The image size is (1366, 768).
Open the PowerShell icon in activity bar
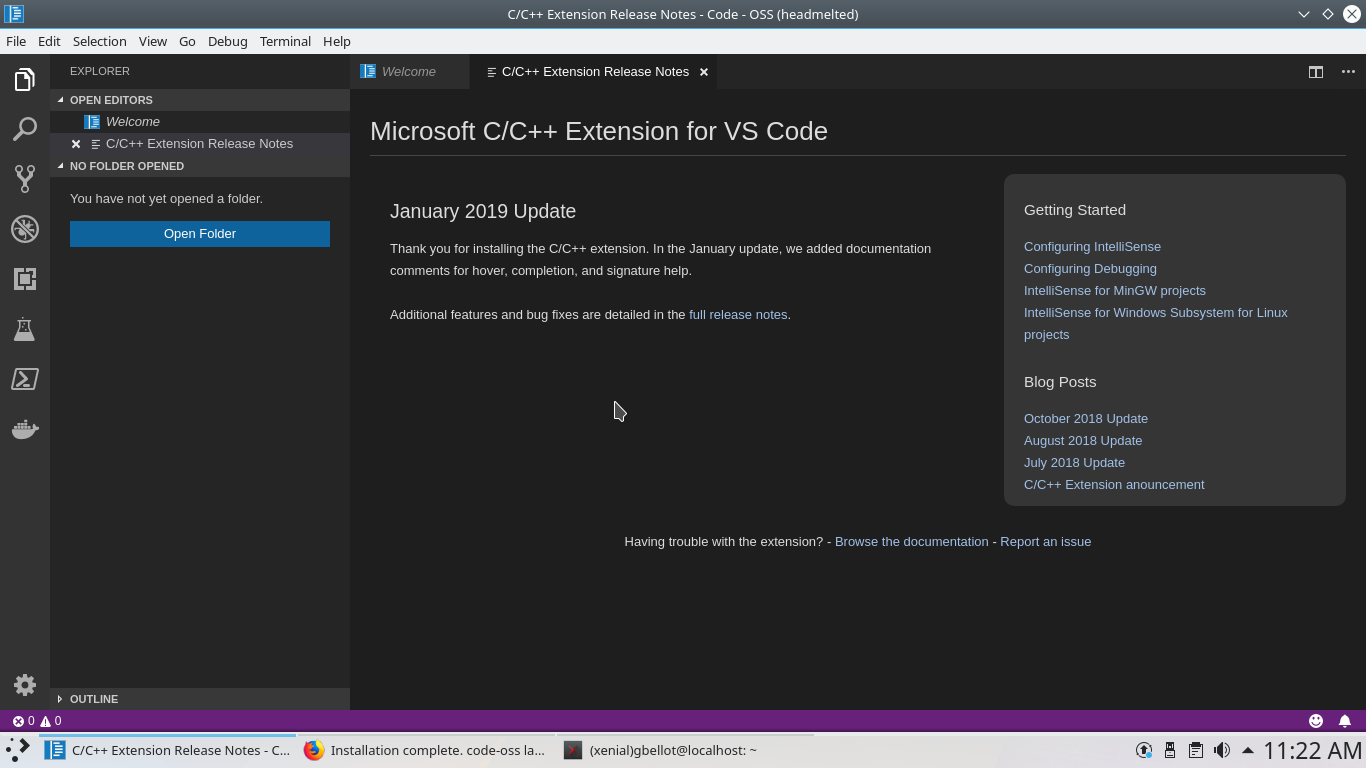click(x=25, y=379)
